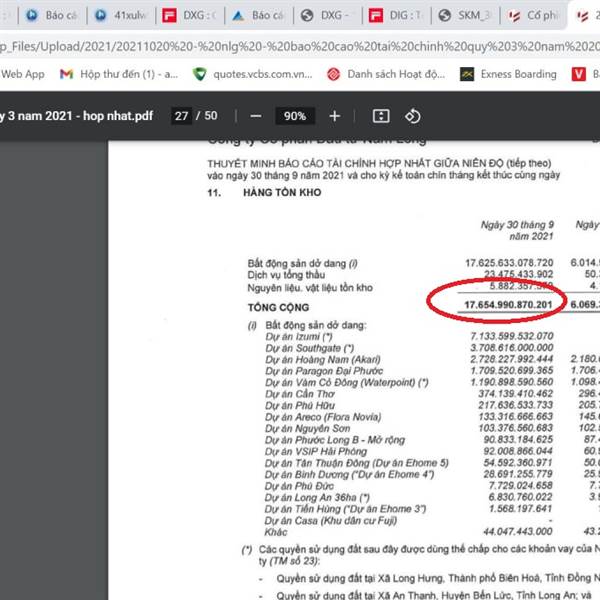
Task: Click 'Dự án Phú Đức' row
Action: pos(299,486)
